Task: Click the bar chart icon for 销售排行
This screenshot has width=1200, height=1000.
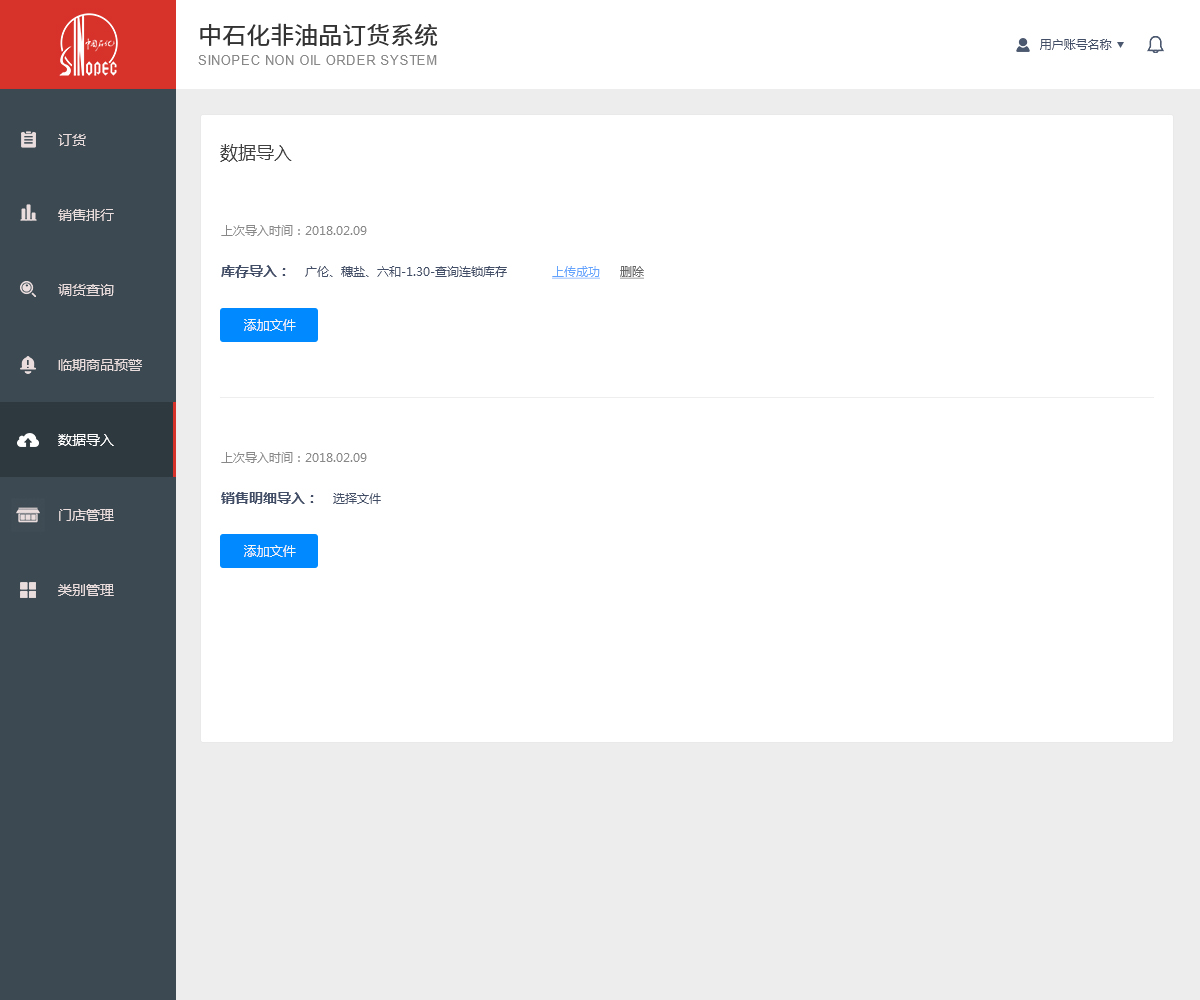Action: [x=28, y=213]
